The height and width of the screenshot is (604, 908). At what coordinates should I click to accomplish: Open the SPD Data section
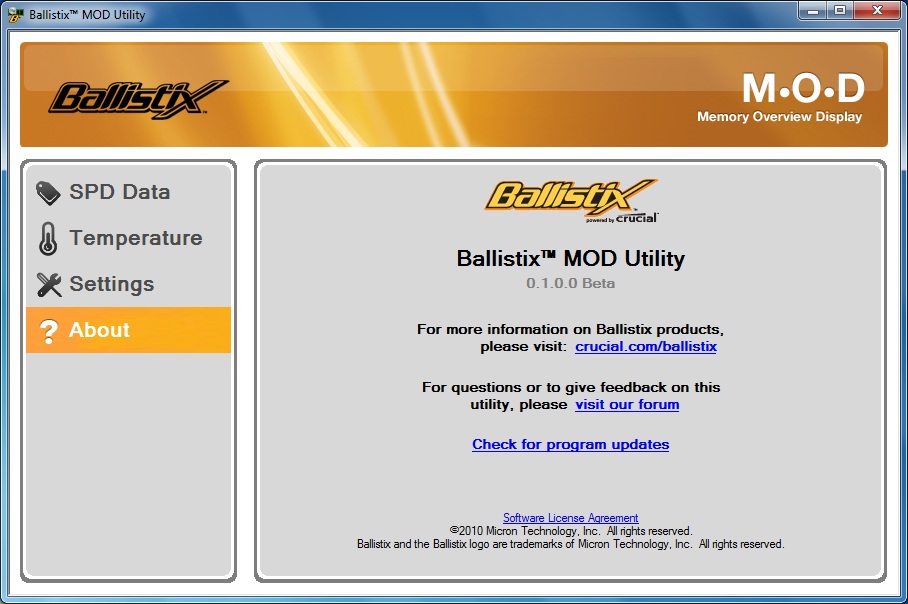tap(129, 192)
